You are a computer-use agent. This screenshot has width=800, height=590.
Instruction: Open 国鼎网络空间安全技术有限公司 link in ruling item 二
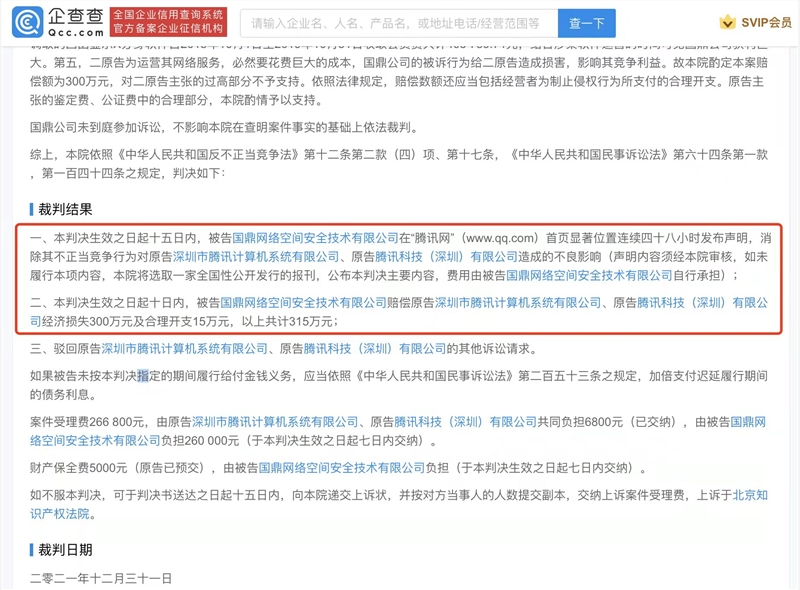(303, 302)
